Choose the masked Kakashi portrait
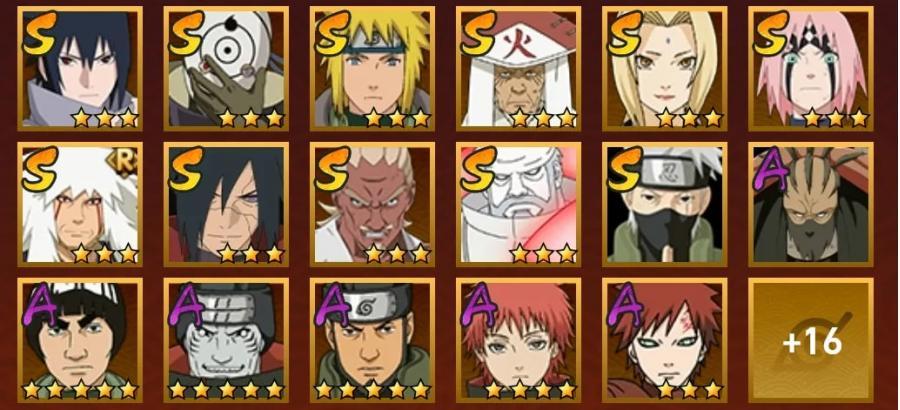This screenshot has width=900, height=410. (665, 204)
